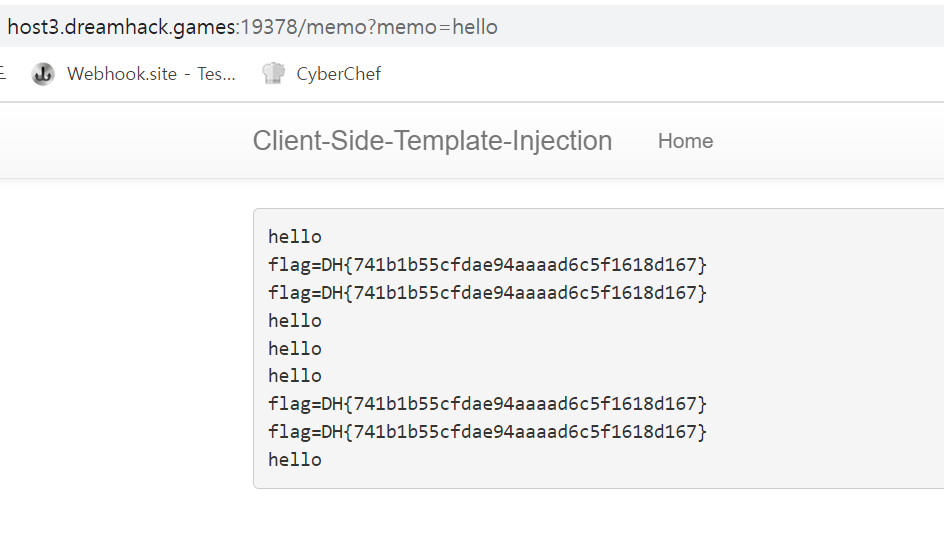Click host3.dreamhack.games in the address bar
Image resolution: width=944 pixels, height=545 pixels.
click(x=120, y=27)
